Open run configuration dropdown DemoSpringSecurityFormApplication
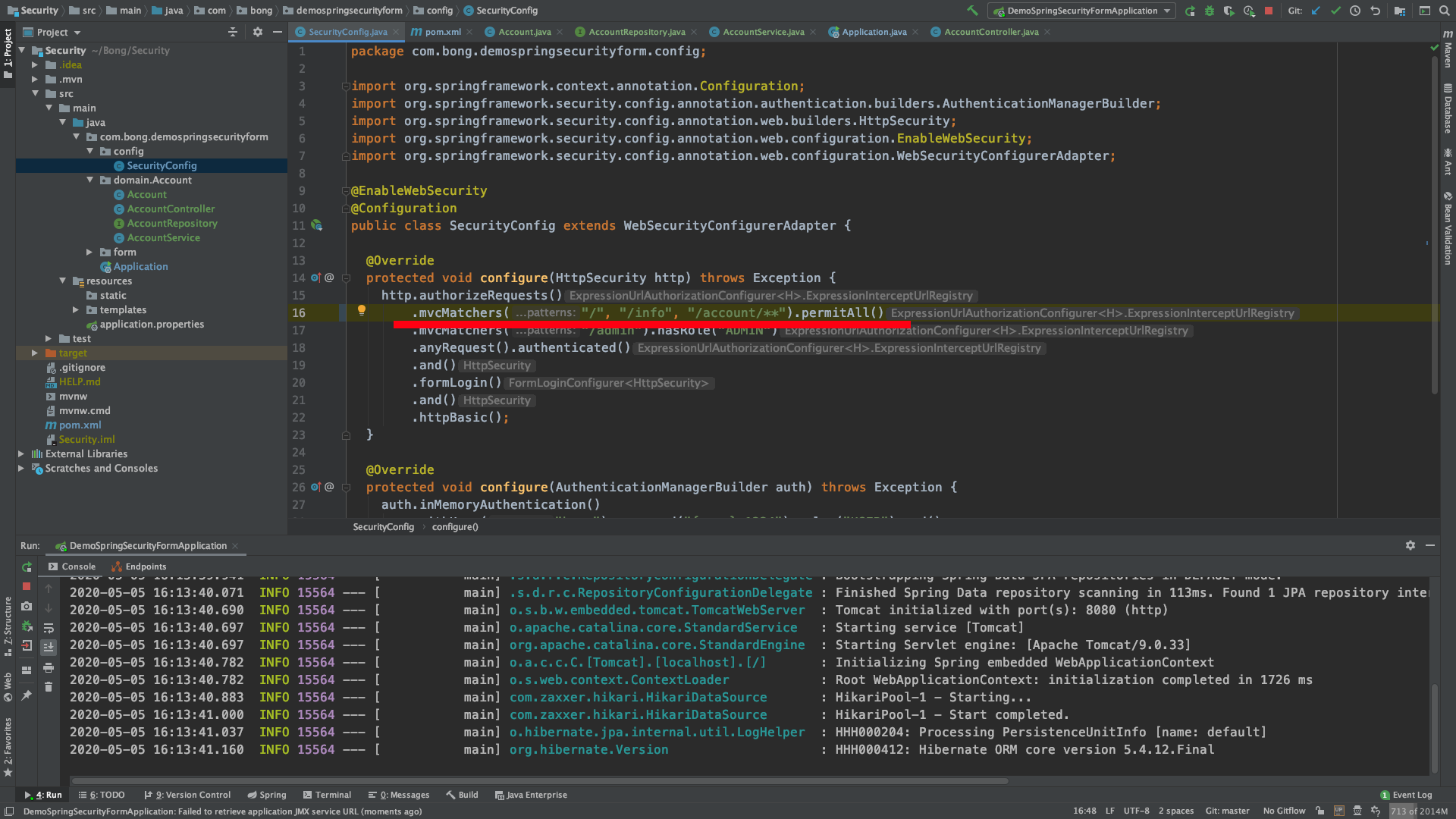This screenshot has width=1456, height=819. pos(1082,11)
